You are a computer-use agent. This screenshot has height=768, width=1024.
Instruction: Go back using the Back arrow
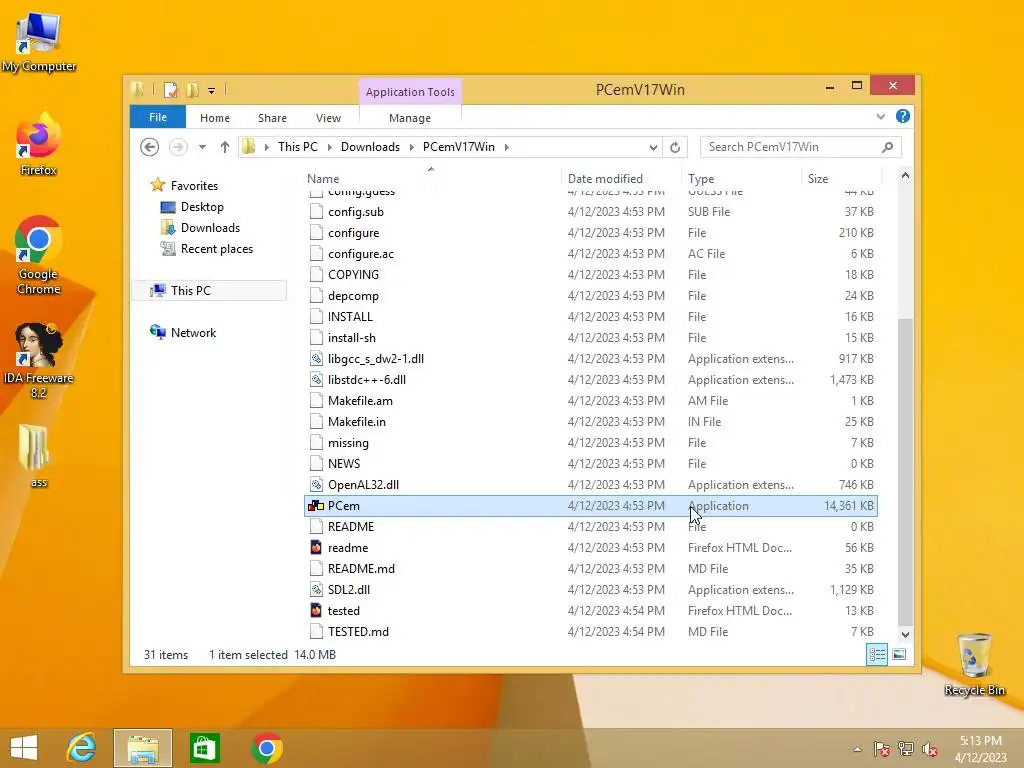point(150,147)
